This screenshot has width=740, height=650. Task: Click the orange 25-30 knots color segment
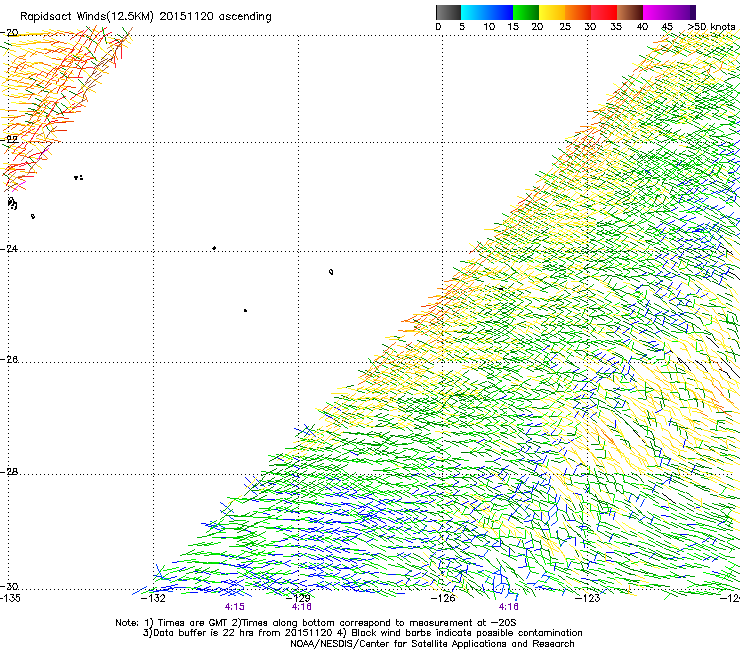tap(578, 12)
